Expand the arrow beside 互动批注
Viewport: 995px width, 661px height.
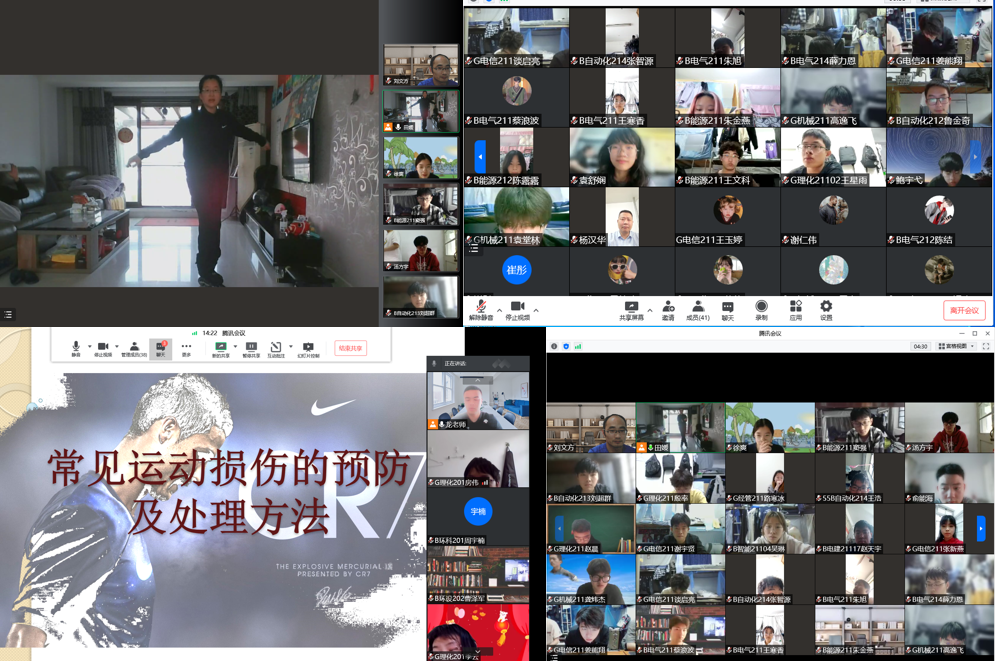pyautogui.click(x=291, y=347)
